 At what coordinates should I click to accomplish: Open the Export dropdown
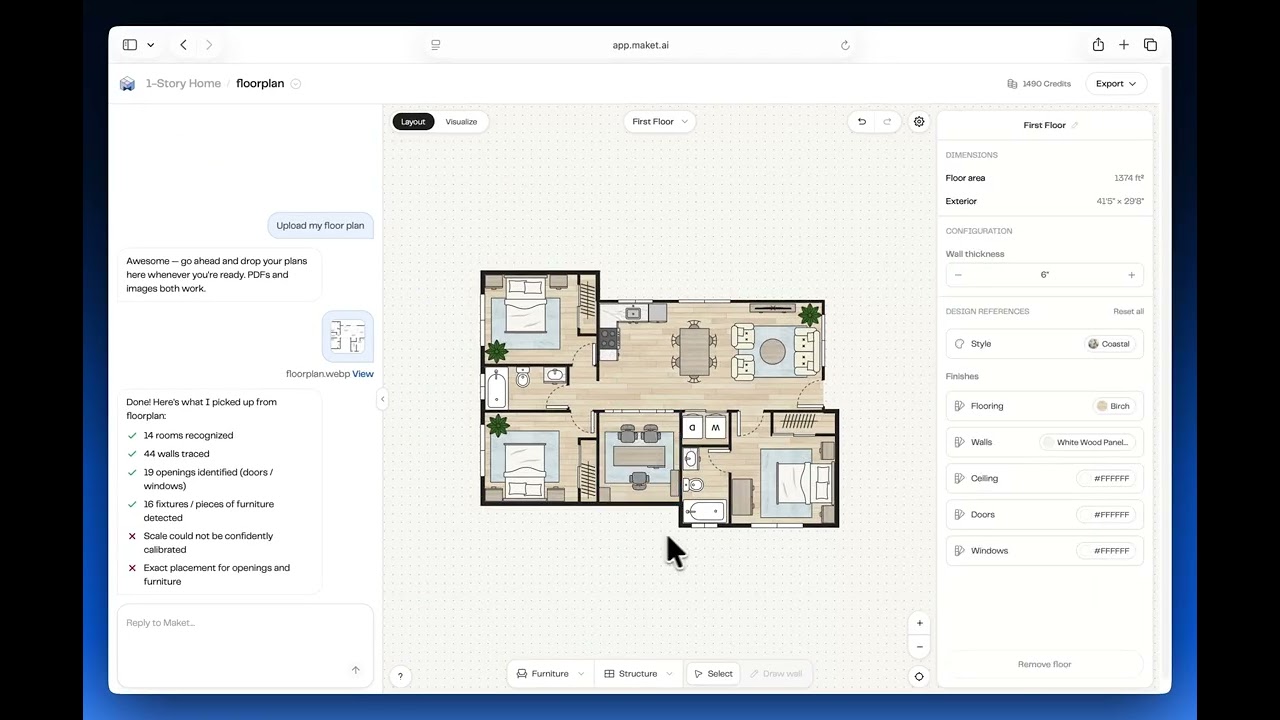click(x=1116, y=84)
